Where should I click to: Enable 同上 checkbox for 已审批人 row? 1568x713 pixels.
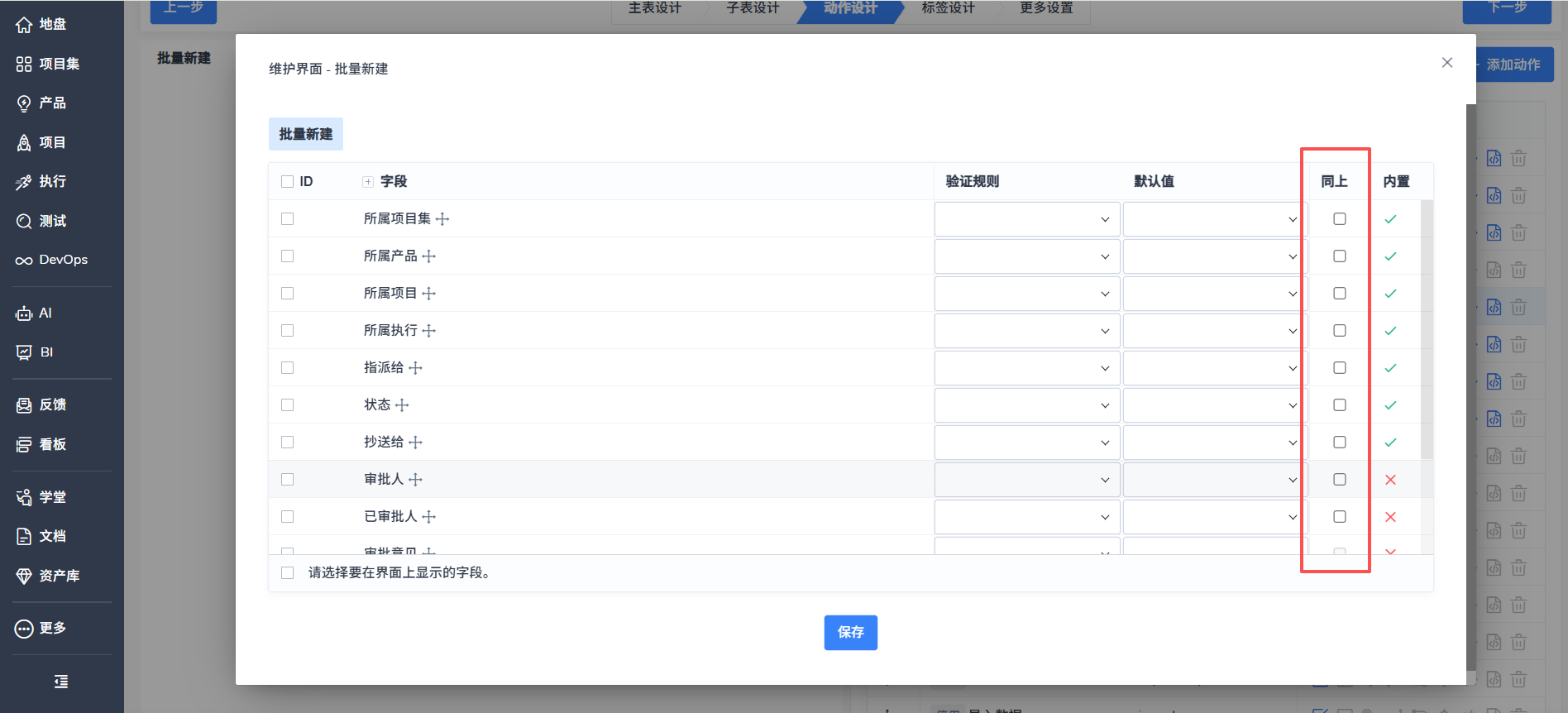pos(1340,517)
